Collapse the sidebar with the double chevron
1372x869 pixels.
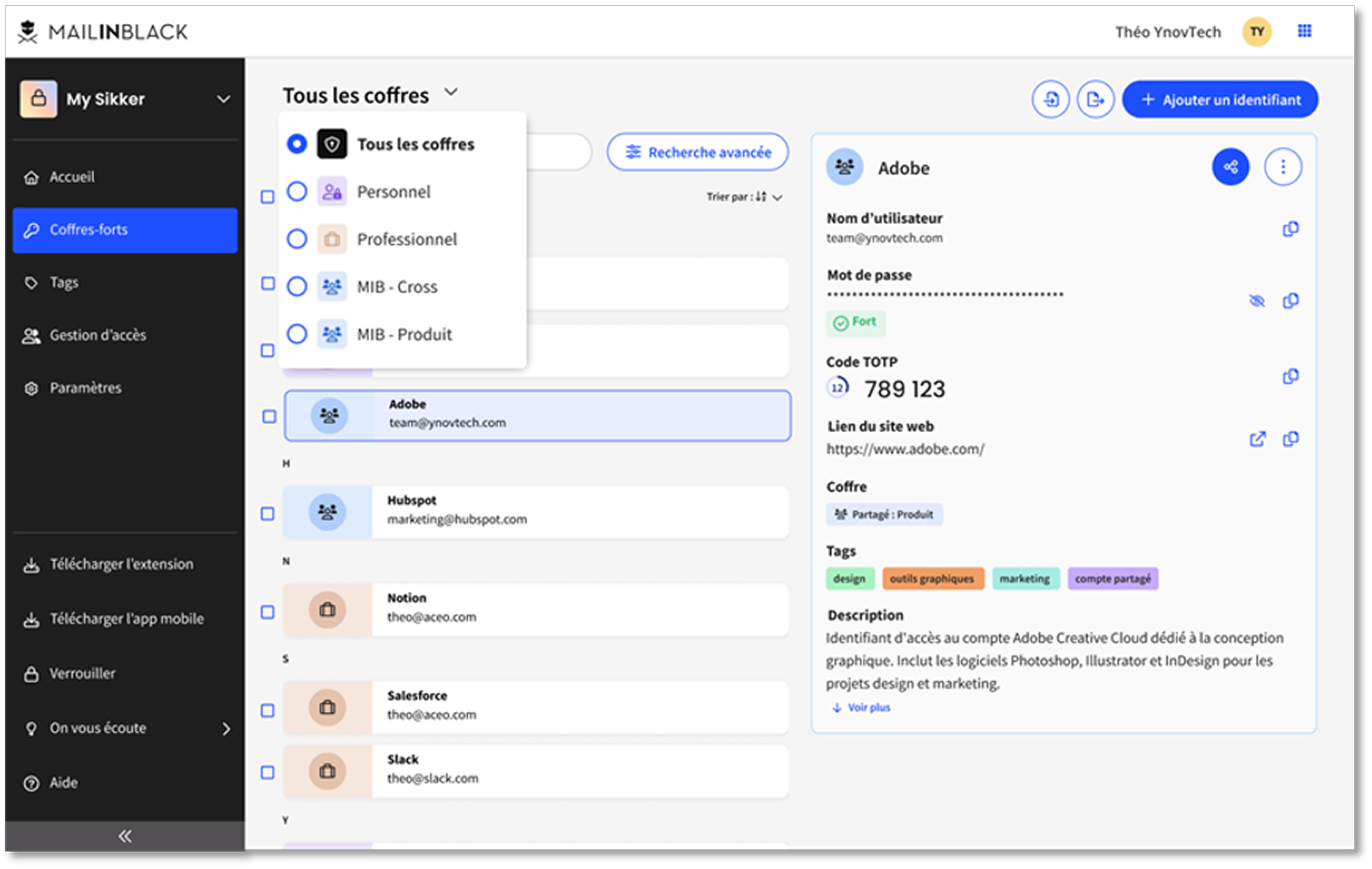click(125, 836)
